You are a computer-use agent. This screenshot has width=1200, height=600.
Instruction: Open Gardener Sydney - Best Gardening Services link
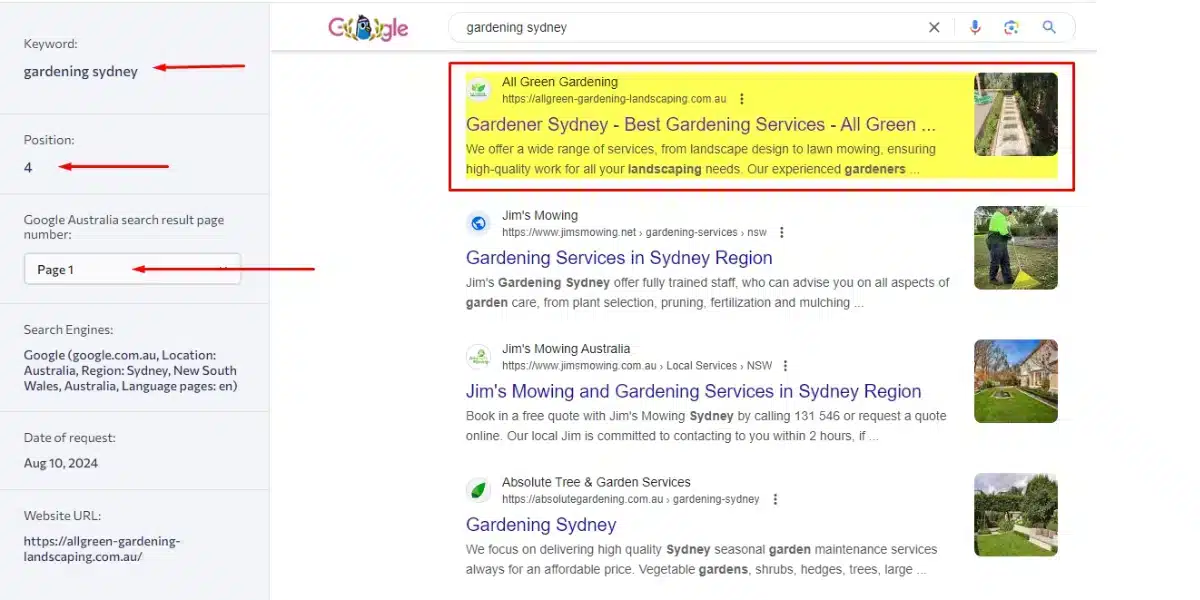click(x=700, y=125)
